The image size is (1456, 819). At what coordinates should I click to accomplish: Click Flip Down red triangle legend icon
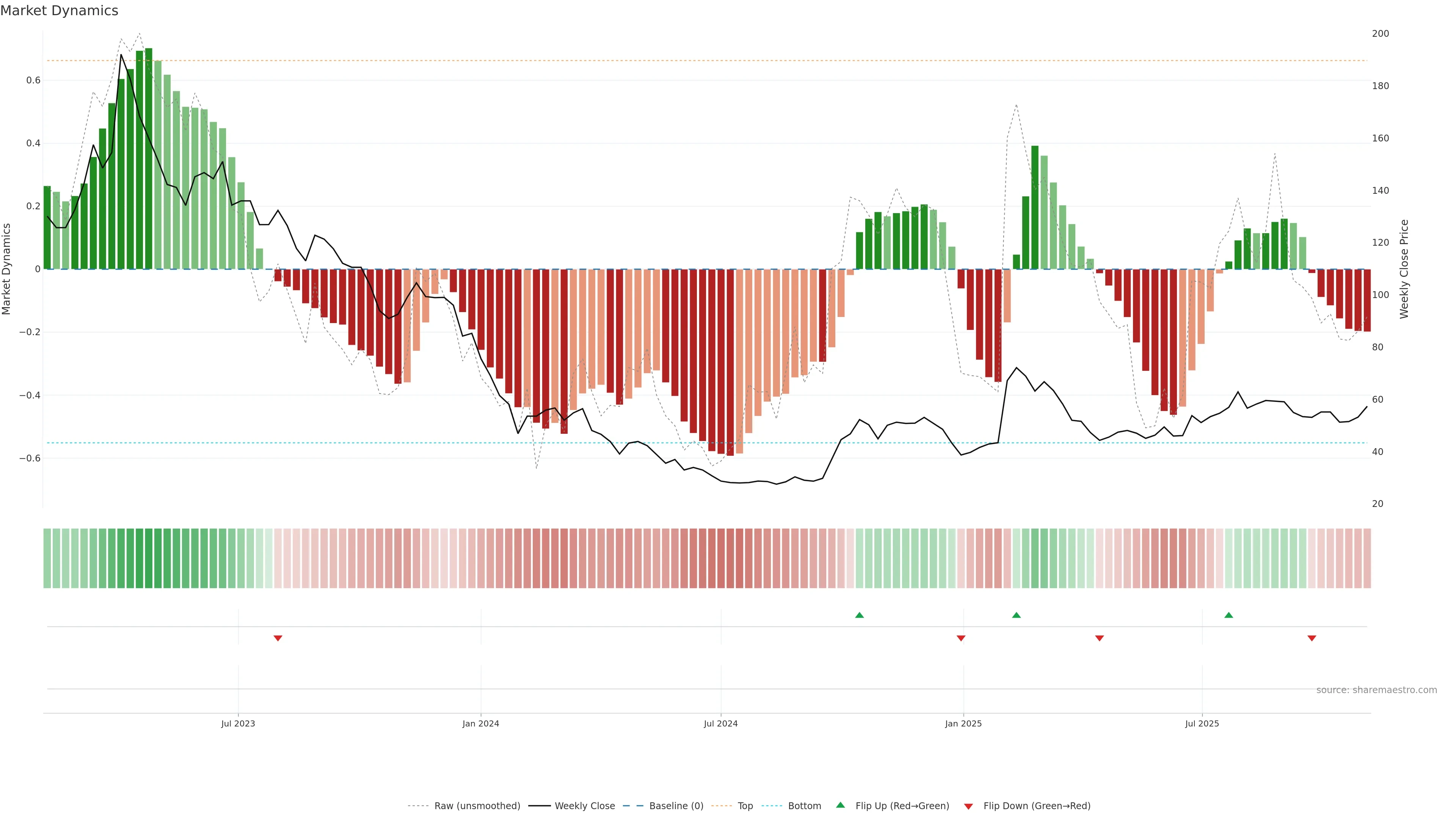(x=968, y=806)
